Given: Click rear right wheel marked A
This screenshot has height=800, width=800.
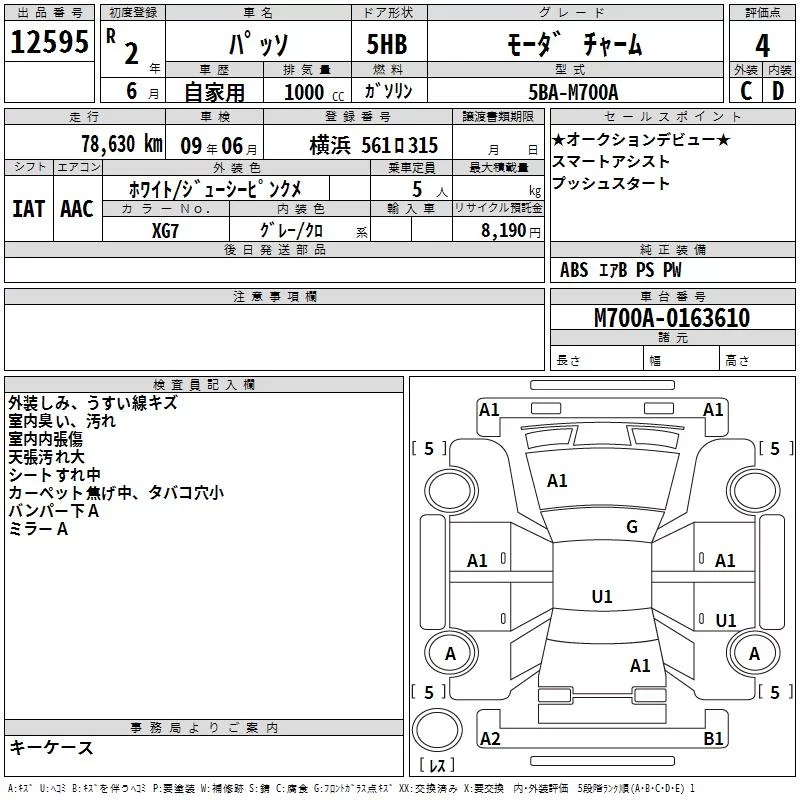Looking at the screenshot, I should [x=754, y=653].
